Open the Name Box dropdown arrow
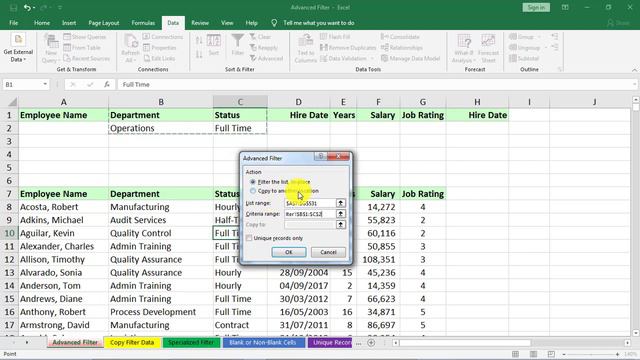640x360 pixels. pos(45,84)
